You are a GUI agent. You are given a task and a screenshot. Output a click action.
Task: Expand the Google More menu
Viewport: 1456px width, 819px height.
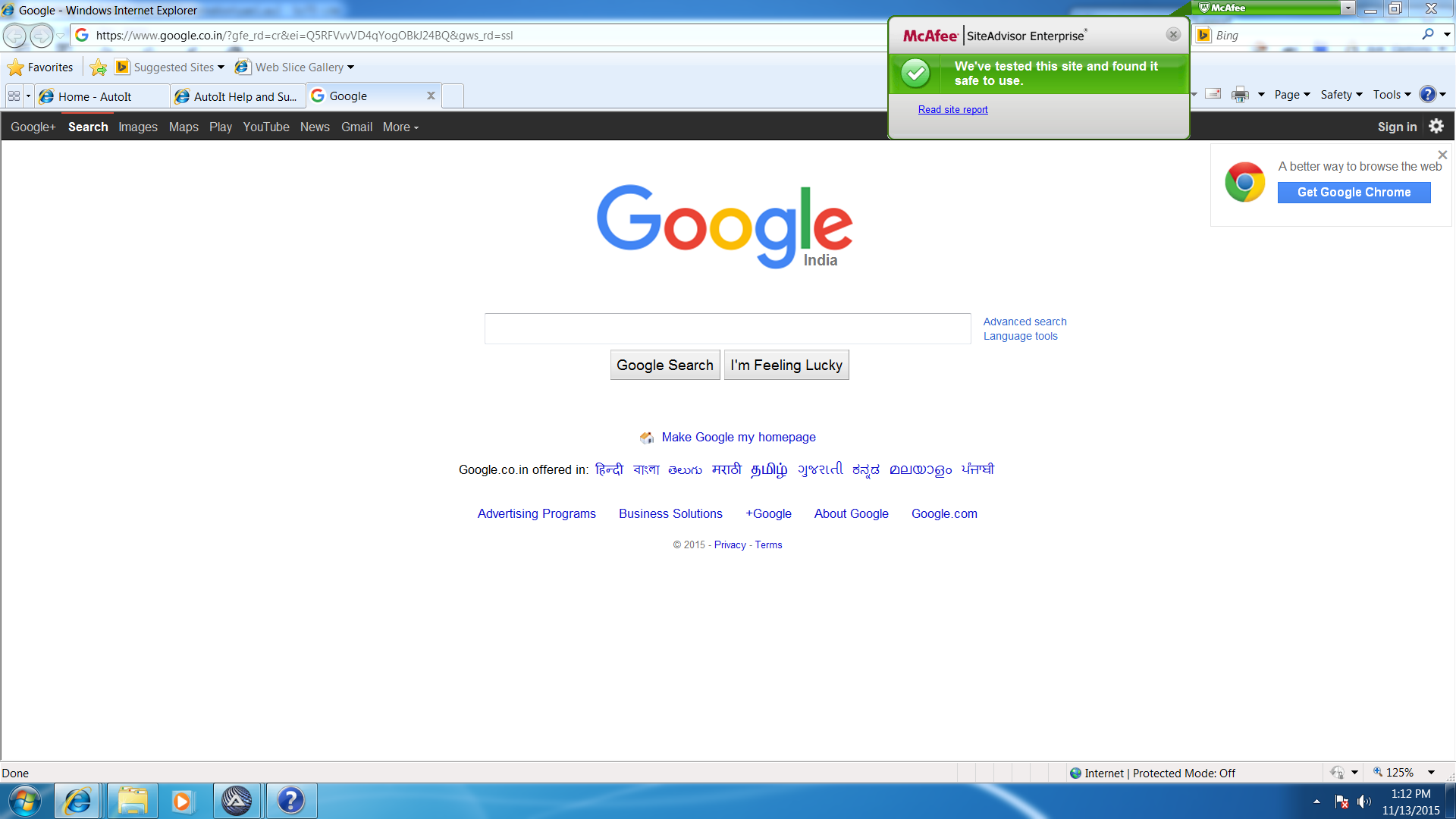[x=400, y=127]
